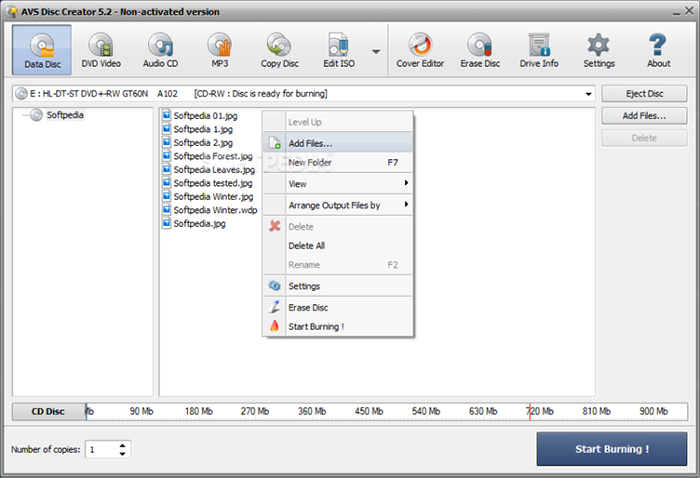Select the file Softpedia.jpg
The width and height of the screenshot is (700, 478).
coord(199,224)
